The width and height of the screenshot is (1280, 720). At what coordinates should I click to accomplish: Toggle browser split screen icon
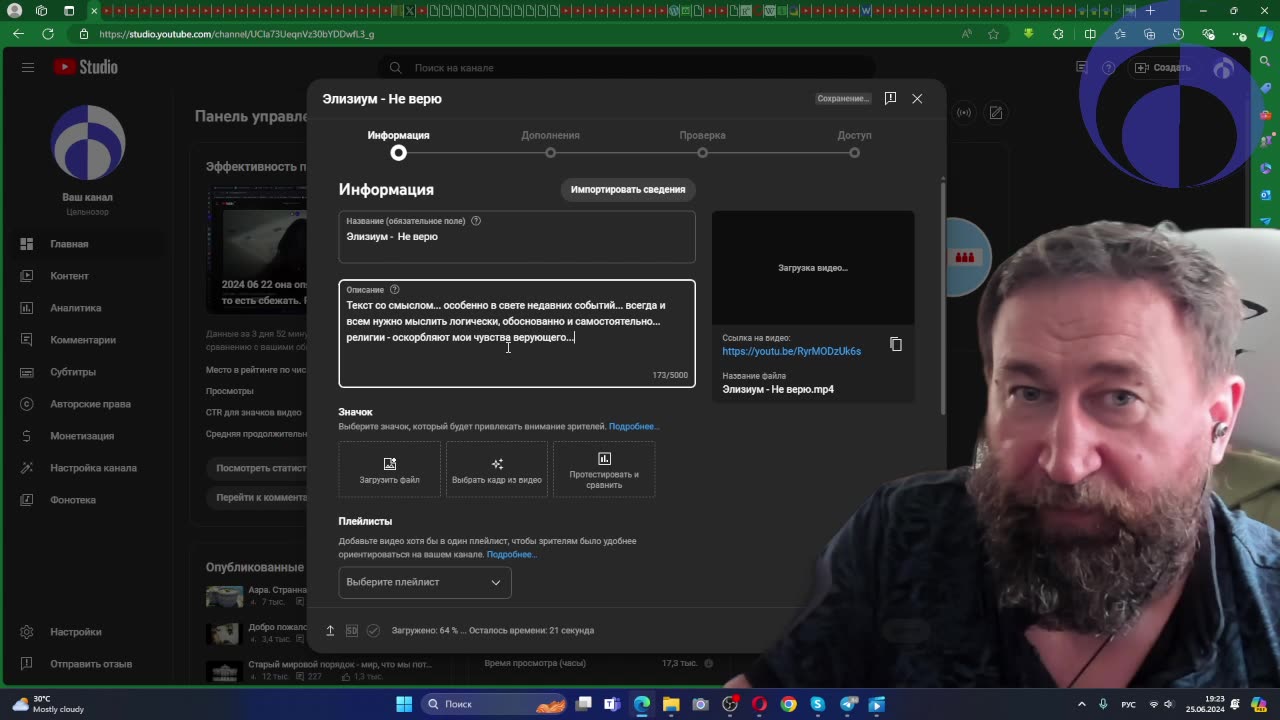click(x=1090, y=34)
